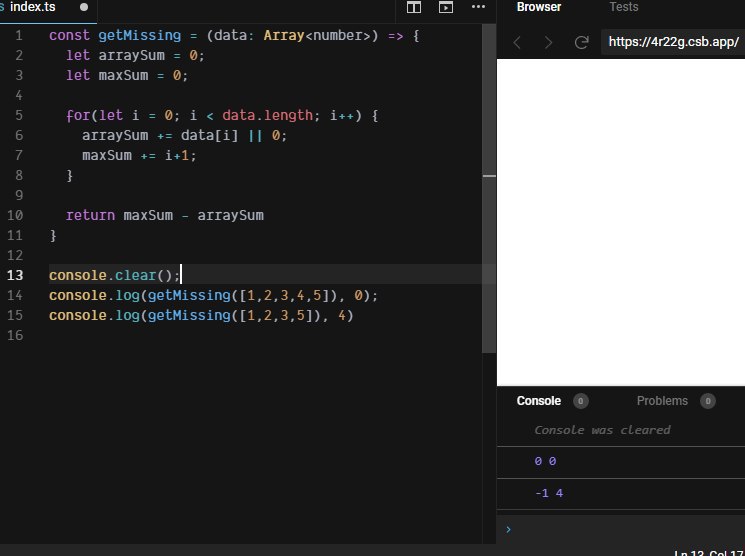745x556 pixels.
Task: Click line number 1 in gutter
Action: 19,36
